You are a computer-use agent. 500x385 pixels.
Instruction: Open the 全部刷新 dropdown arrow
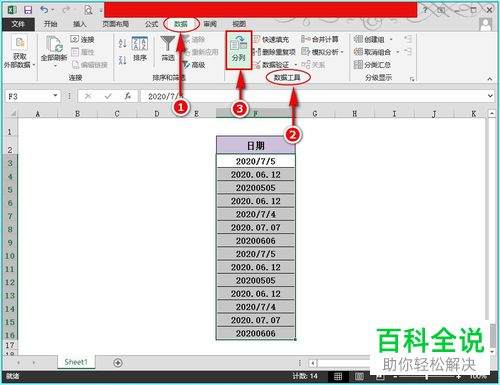[55, 66]
